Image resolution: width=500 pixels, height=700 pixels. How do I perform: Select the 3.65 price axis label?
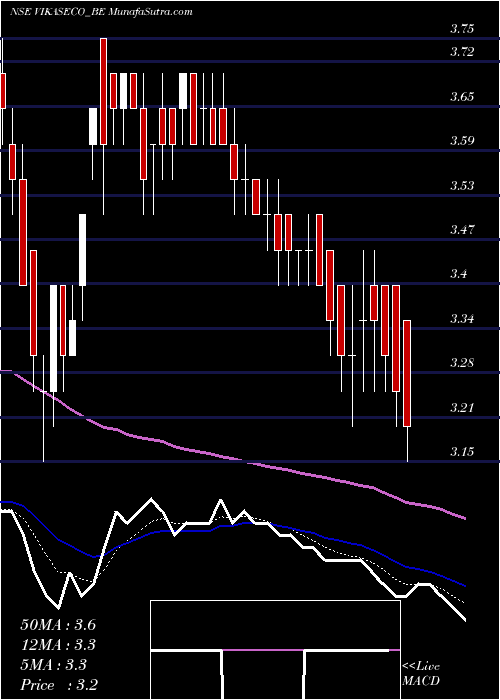[x=462, y=96]
